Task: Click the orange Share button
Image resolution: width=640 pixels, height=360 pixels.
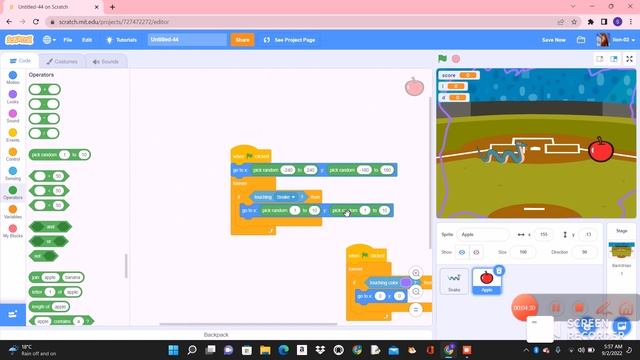Action: tap(242, 40)
